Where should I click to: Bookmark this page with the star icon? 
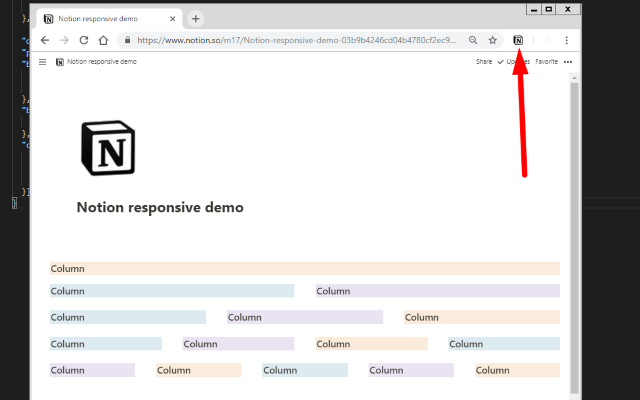click(x=493, y=40)
